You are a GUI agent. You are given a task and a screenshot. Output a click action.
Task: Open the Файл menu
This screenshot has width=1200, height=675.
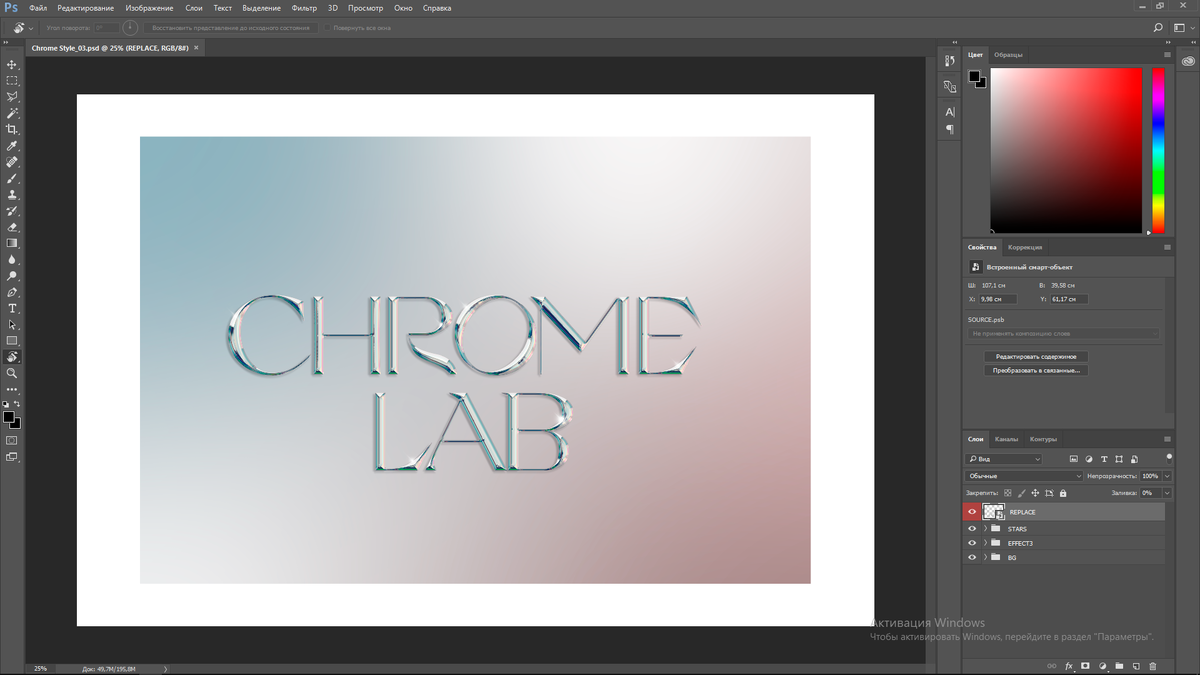point(38,8)
